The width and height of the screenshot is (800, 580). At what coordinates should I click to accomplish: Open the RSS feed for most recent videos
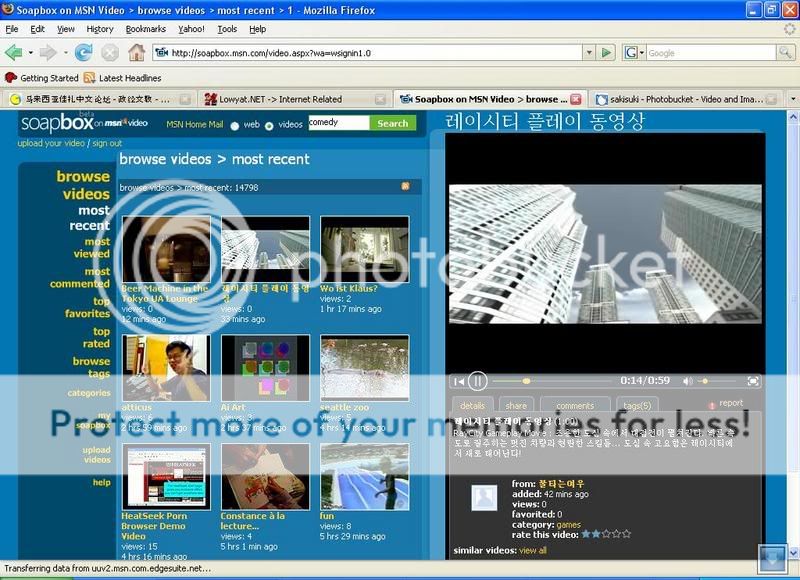coord(404,186)
